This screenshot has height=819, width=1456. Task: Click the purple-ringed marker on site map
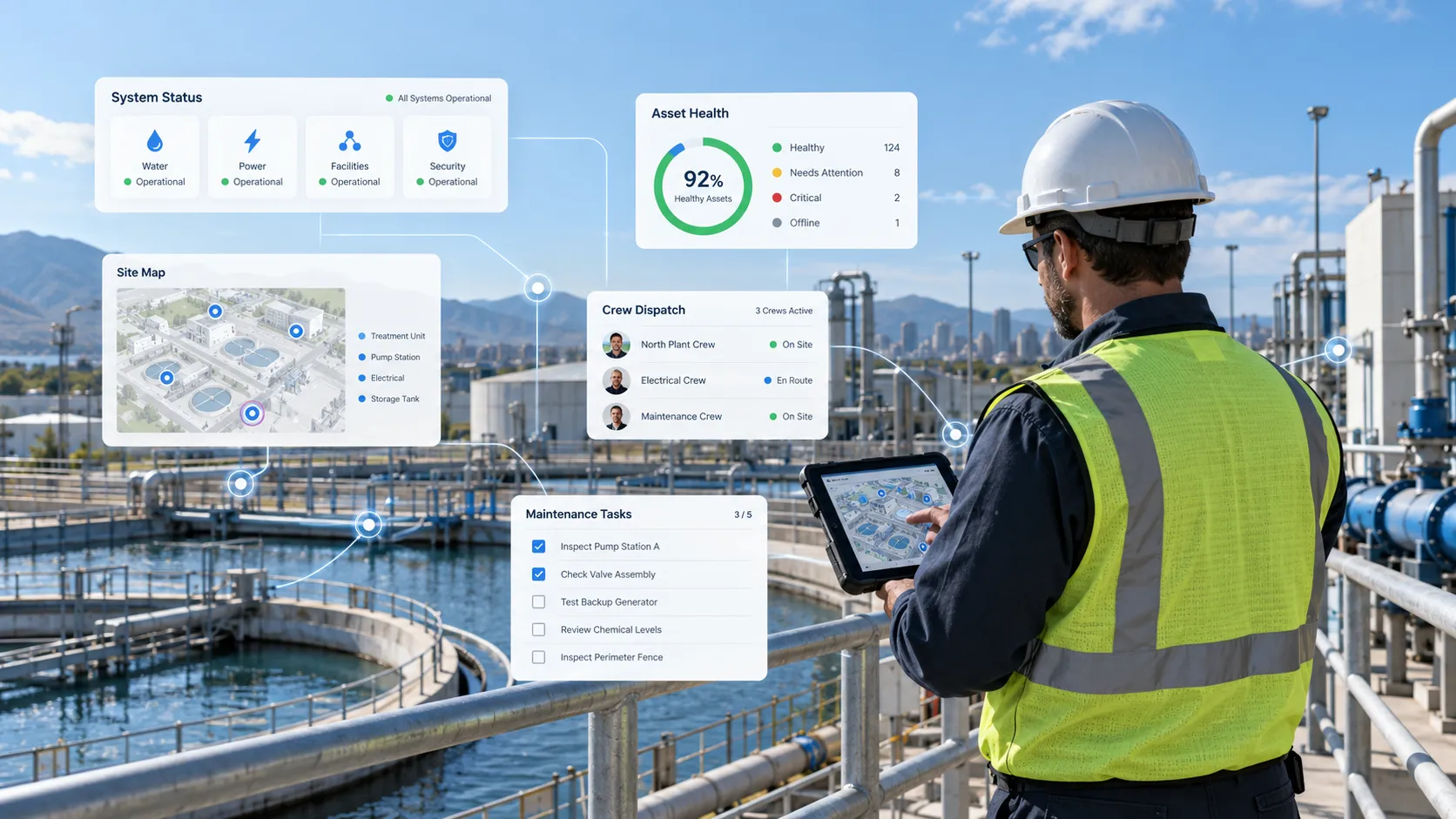(x=252, y=413)
